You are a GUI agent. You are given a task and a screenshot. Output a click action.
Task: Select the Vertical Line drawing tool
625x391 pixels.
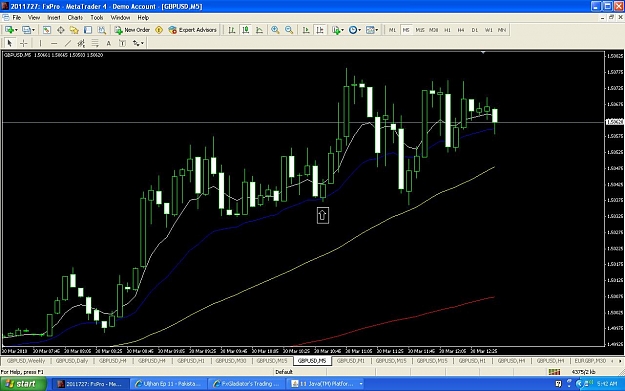pyautogui.click(x=40, y=43)
